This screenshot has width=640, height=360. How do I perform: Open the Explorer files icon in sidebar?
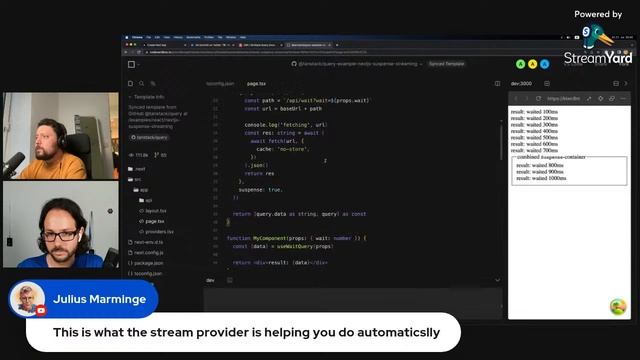click(x=130, y=83)
